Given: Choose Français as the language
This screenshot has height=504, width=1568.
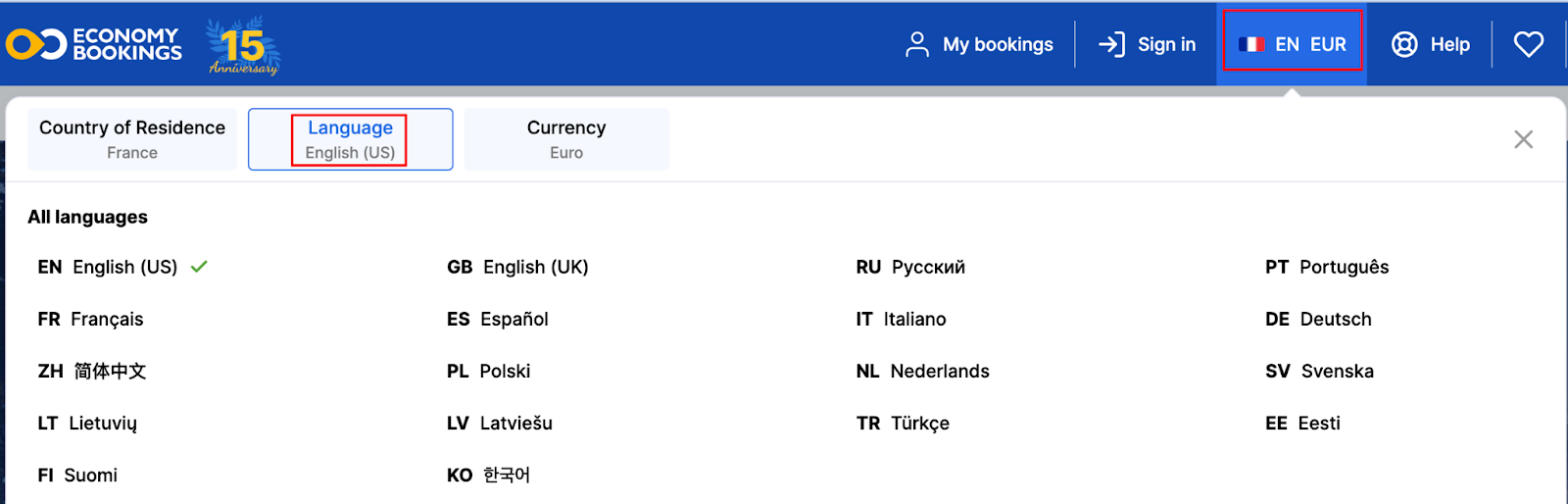Looking at the screenshot, I should point(90,319).
